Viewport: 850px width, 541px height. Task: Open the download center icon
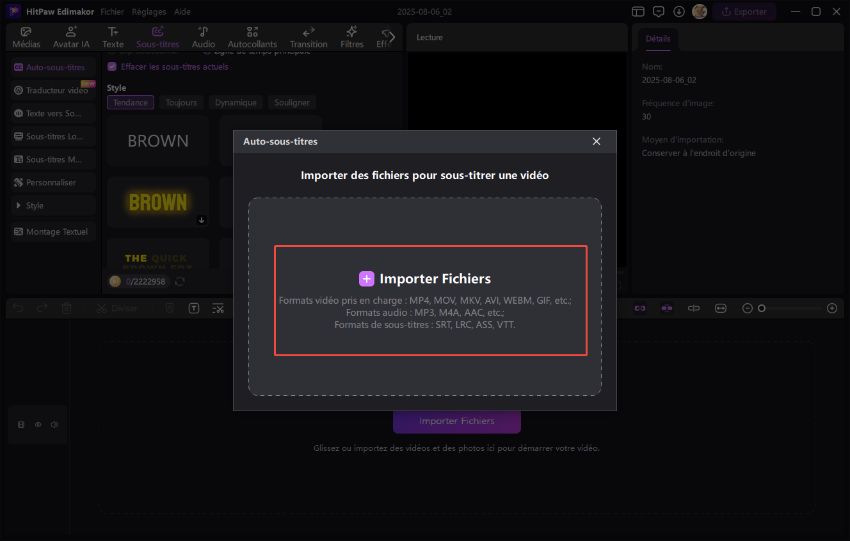click(679, 11)
